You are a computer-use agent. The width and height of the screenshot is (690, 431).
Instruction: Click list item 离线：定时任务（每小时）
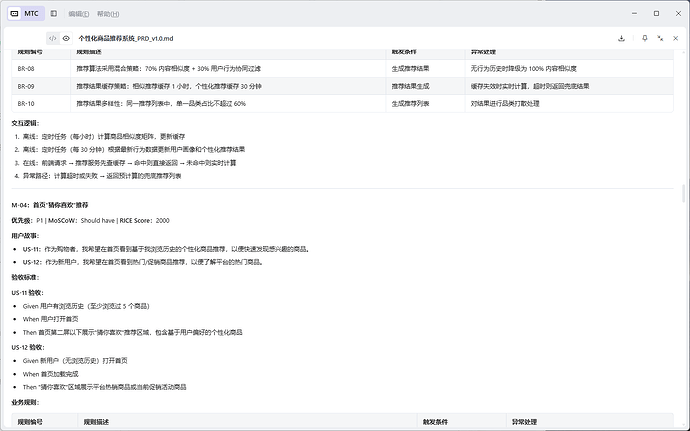pyautogui.click(x=104, y=136)
